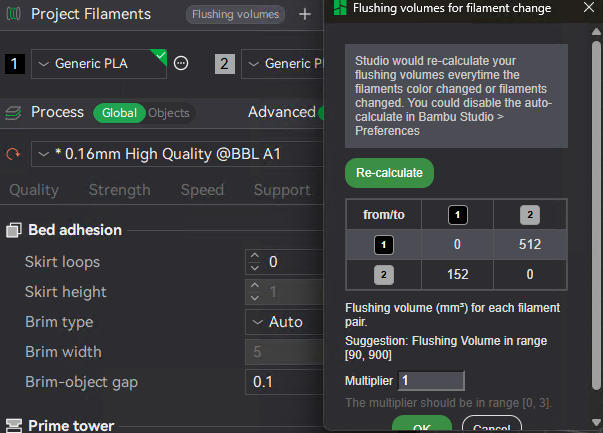The width and height of the screenshot is (603, 433).
Task: Open the Generic PLA filament 1 dropdown
Action: tap(99, 63)
